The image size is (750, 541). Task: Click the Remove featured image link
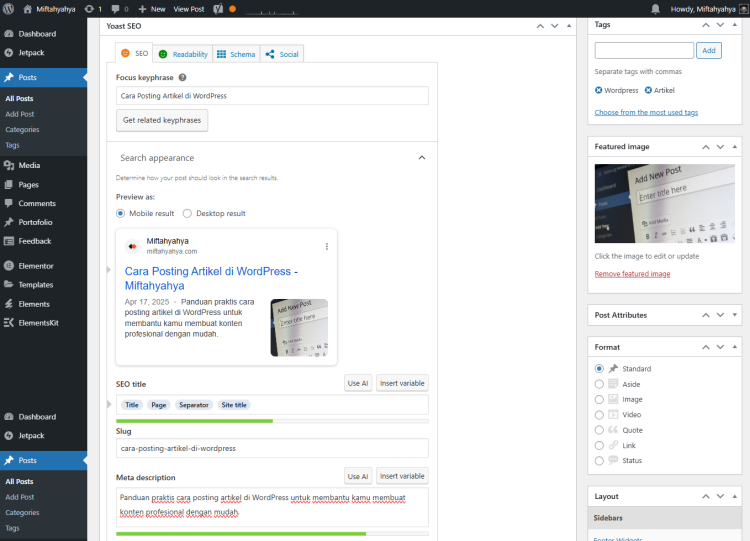(632, 274)
